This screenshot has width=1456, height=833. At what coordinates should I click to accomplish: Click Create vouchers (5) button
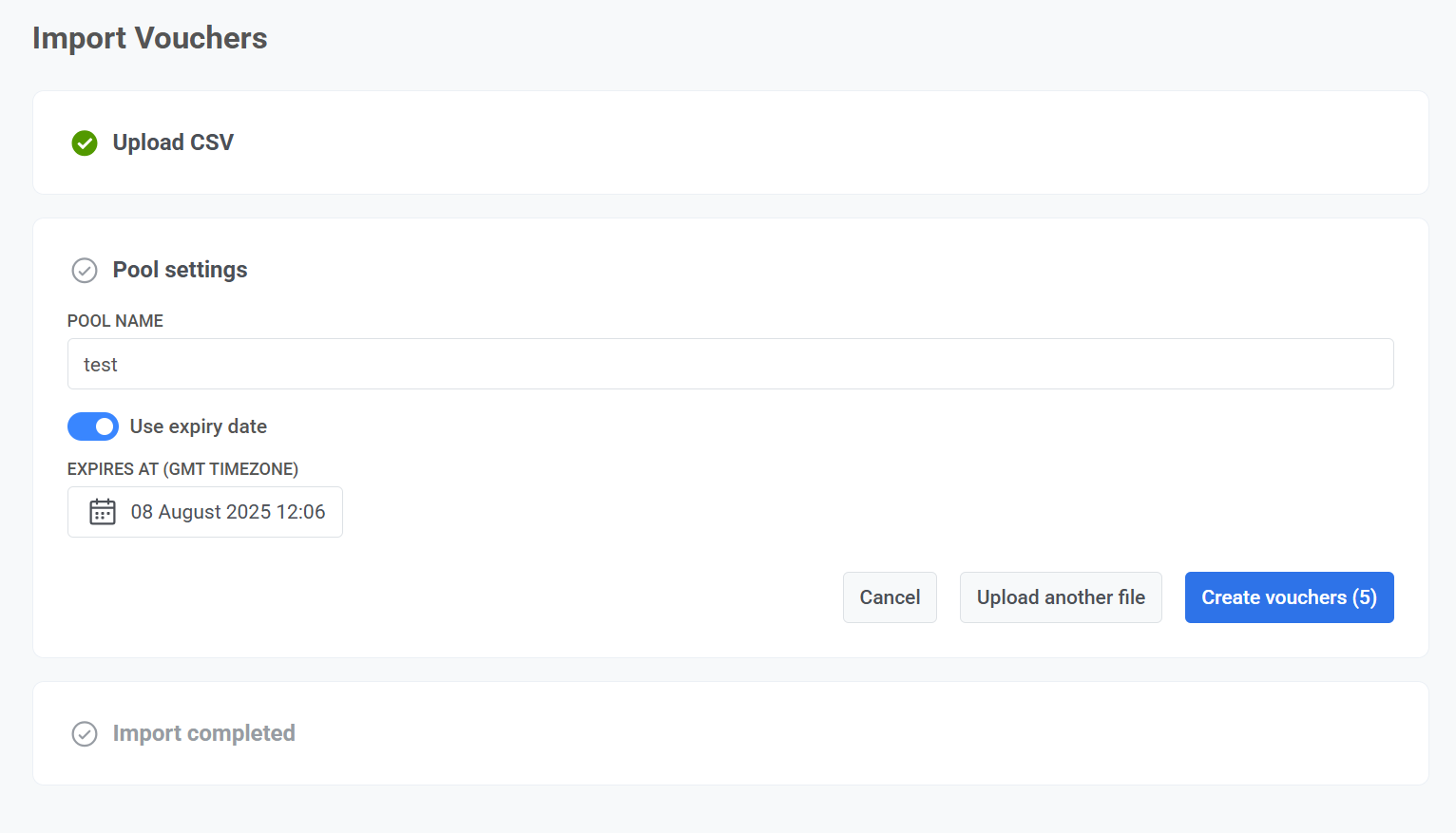tap(1289, 597)
